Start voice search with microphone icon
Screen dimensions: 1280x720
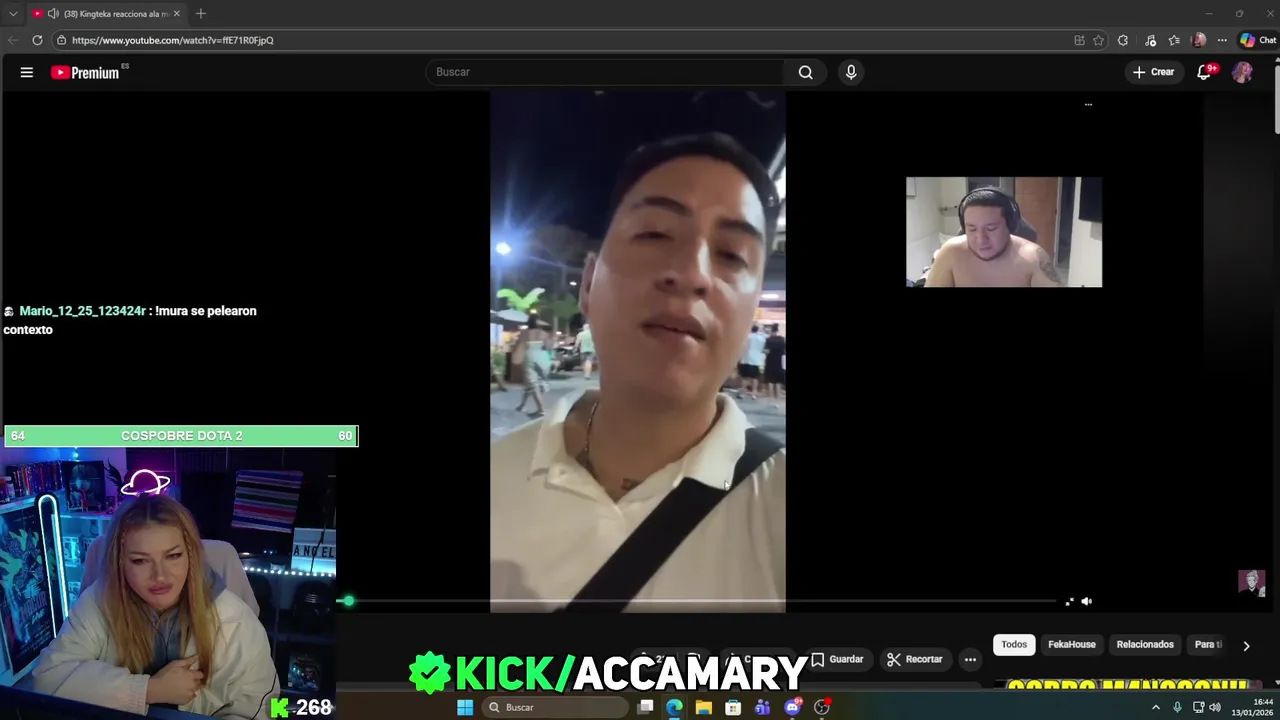[851, 72]
